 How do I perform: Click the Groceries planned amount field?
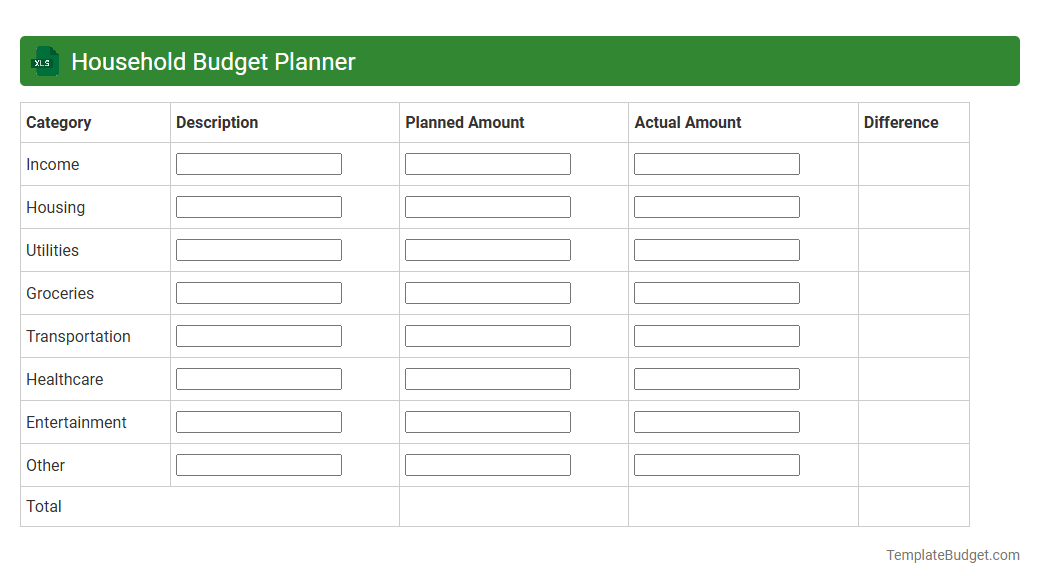(487, 292)
